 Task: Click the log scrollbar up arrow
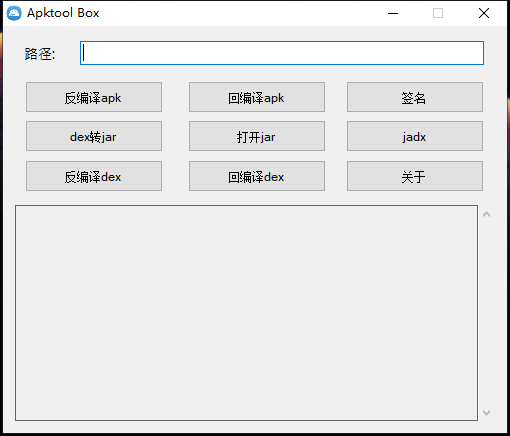click(486, 214)
